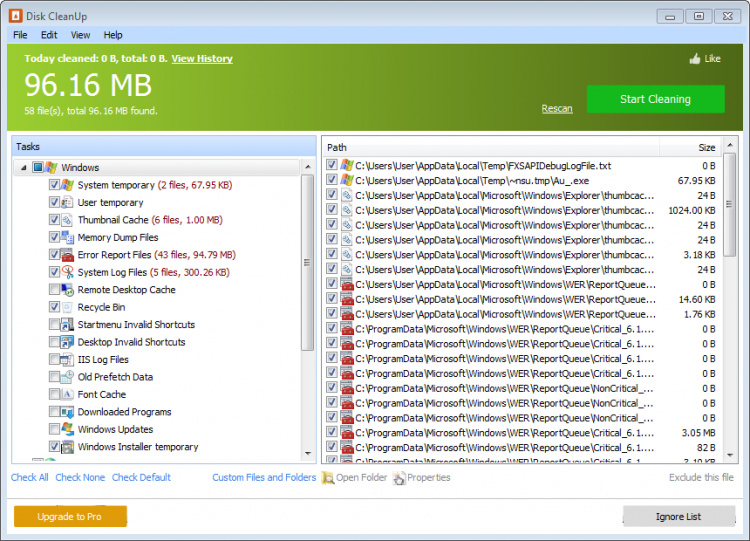Click the Disk CleanUp app icon in title bar

point(15,16)
